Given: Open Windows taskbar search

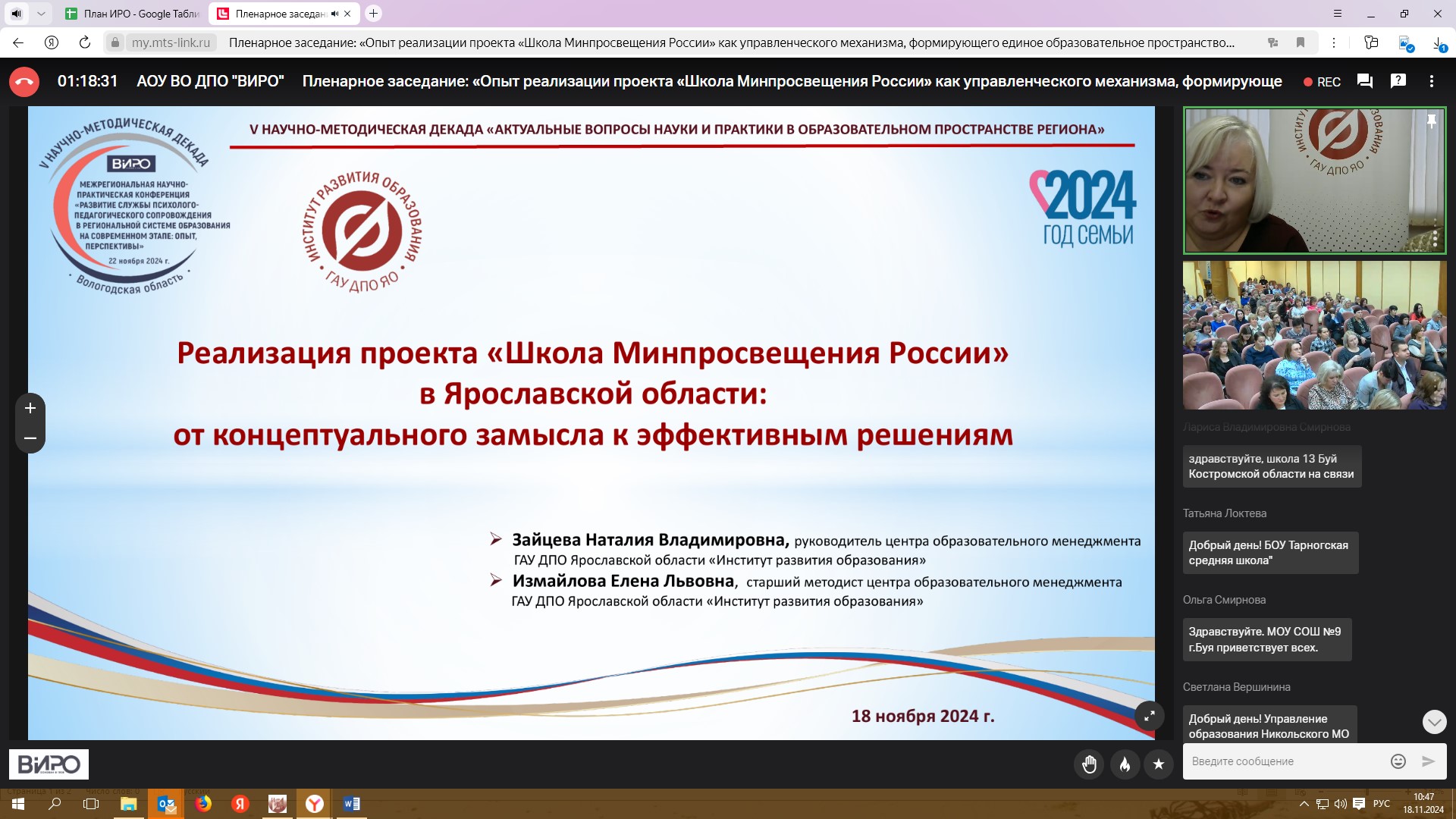Looking at the screenshot, I should pyautogui.click(x=55, y=804).
